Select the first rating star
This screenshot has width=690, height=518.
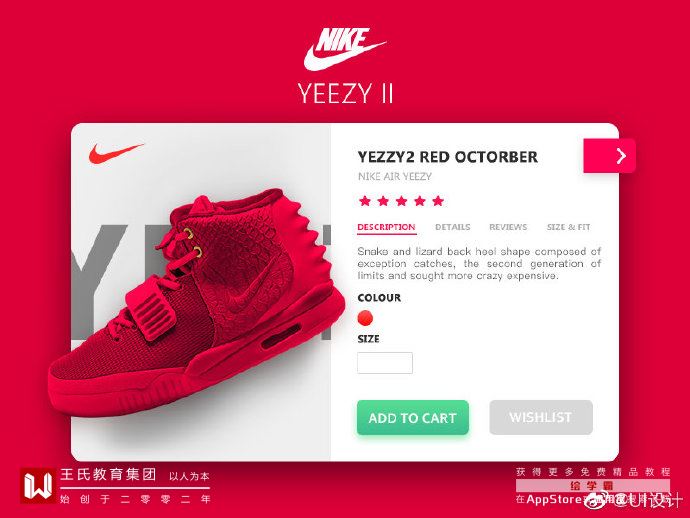(365, 201)
